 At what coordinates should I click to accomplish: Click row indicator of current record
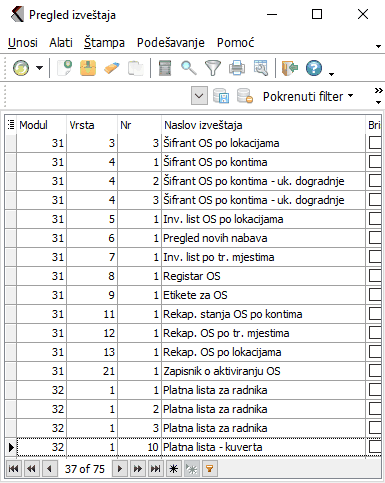click(11, 447)
